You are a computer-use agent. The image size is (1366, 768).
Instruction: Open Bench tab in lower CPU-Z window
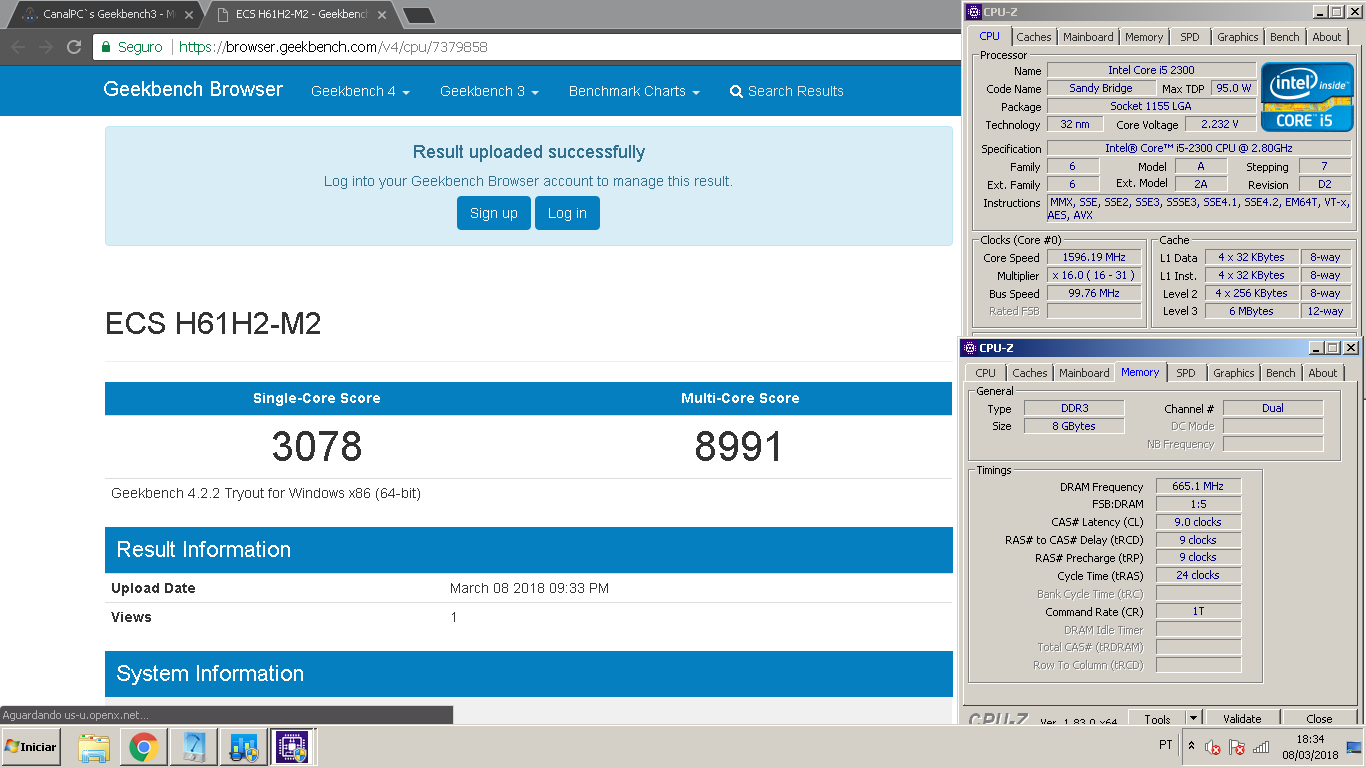1281,373
